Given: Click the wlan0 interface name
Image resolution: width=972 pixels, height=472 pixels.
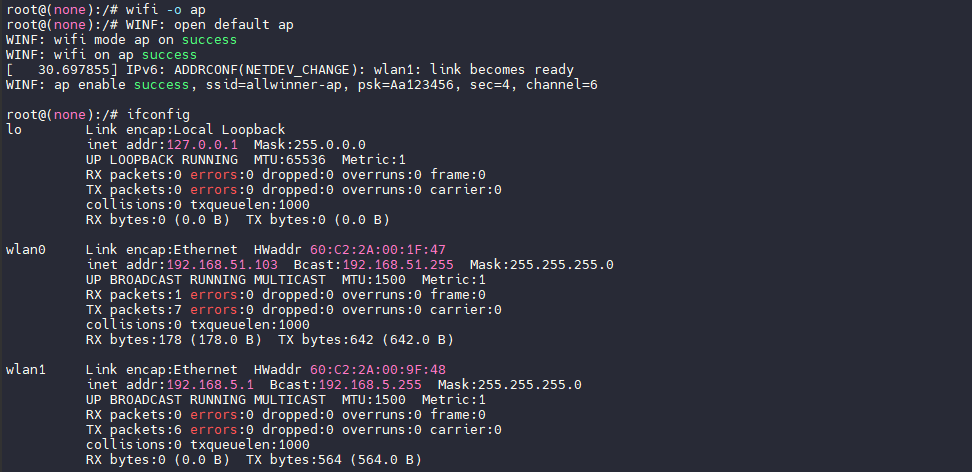Looking at the screenshot, I should [x=26, y=249].
